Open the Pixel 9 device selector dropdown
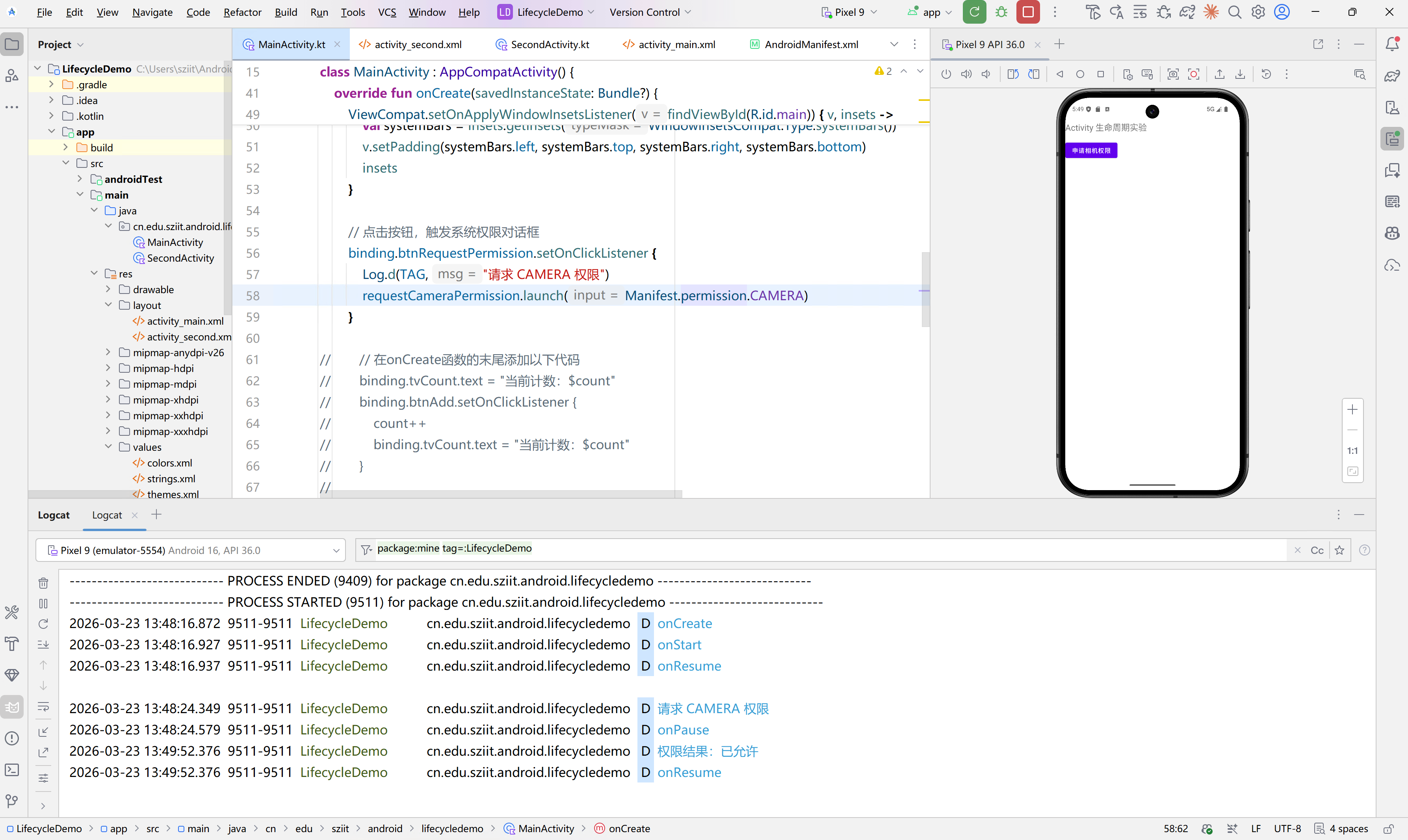This screenshot has height=840, width=1408. pyautogui.click(x=849, y=12)
